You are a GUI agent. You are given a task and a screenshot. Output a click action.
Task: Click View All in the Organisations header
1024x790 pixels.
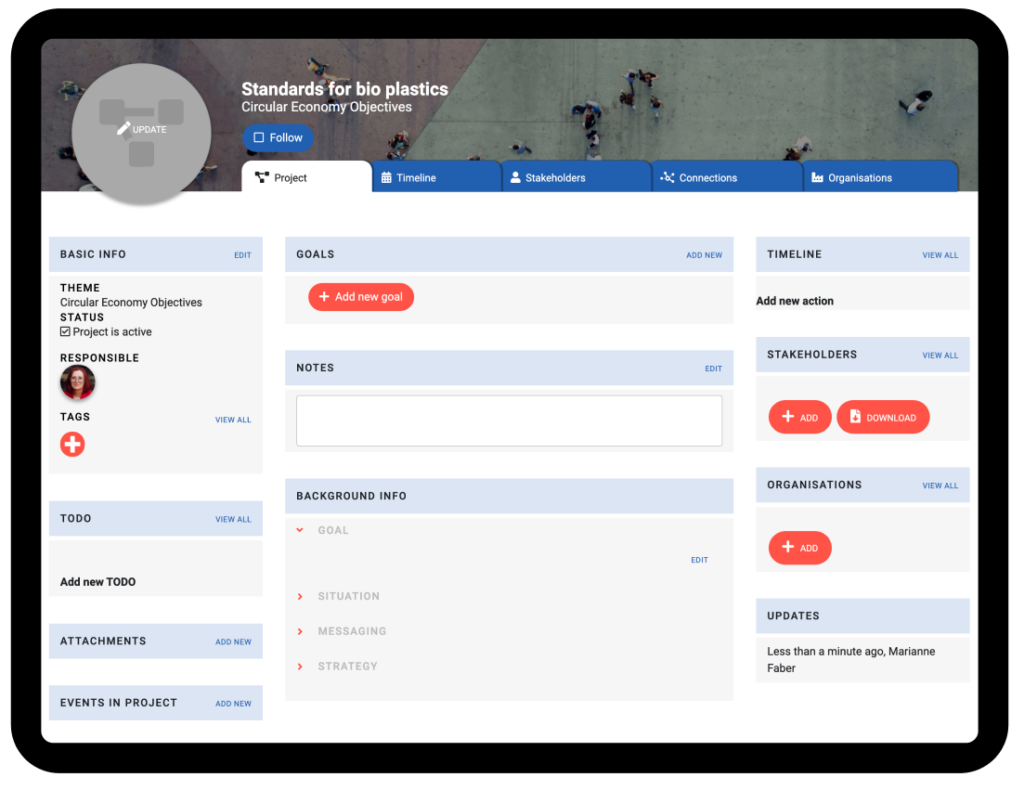(940, 486)
